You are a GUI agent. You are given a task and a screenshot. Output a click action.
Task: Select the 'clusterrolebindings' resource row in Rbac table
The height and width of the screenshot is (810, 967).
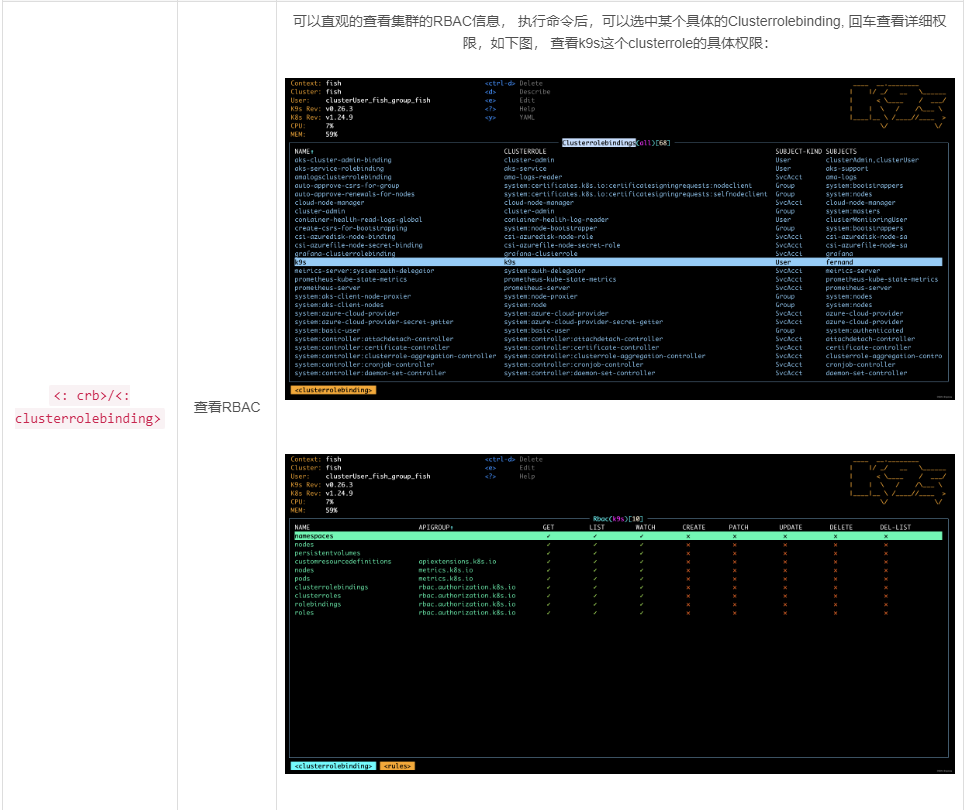coord(618,587)
